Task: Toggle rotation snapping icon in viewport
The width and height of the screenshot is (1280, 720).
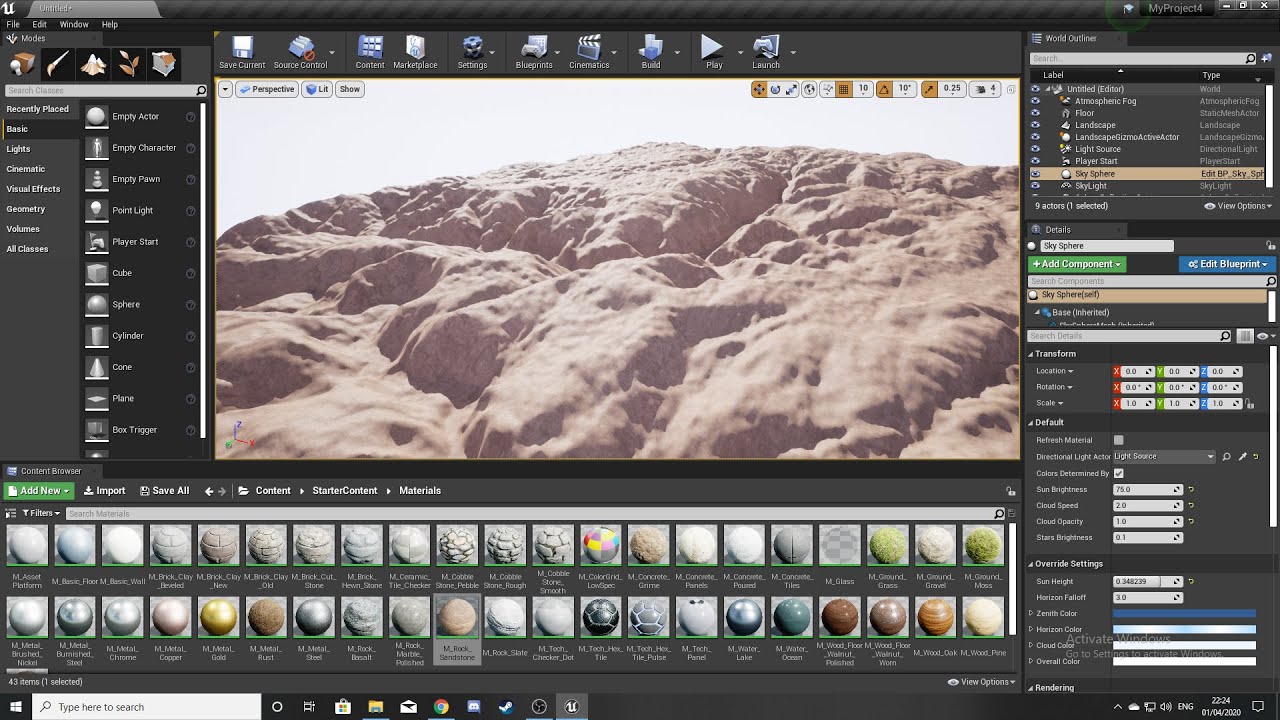Action: 884,89
